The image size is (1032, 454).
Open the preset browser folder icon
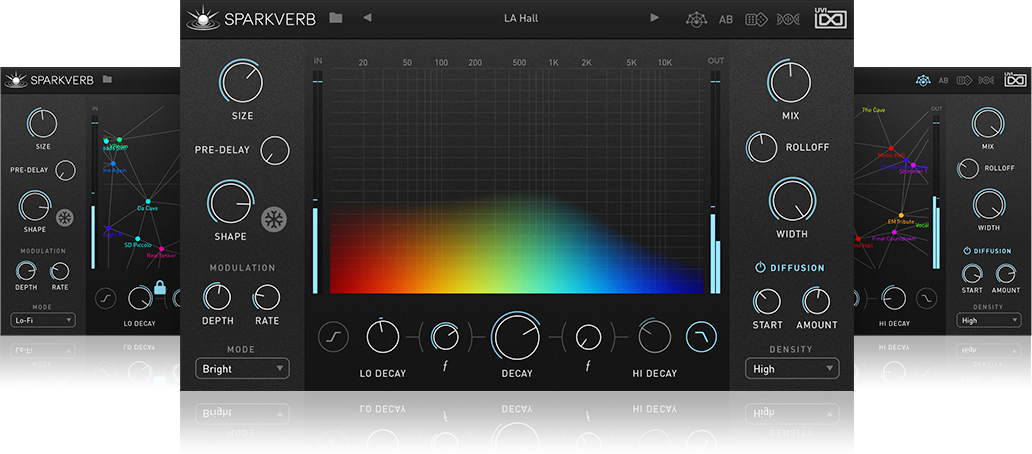(x=335, y=18)
